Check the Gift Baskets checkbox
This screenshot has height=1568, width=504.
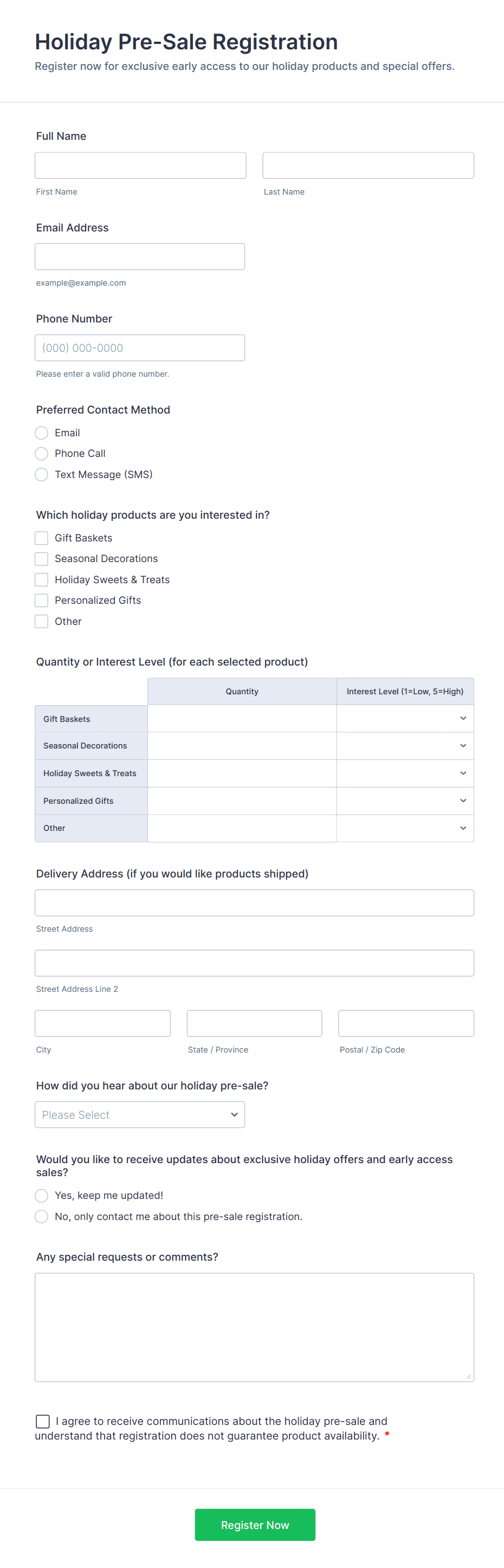(41, 538)
